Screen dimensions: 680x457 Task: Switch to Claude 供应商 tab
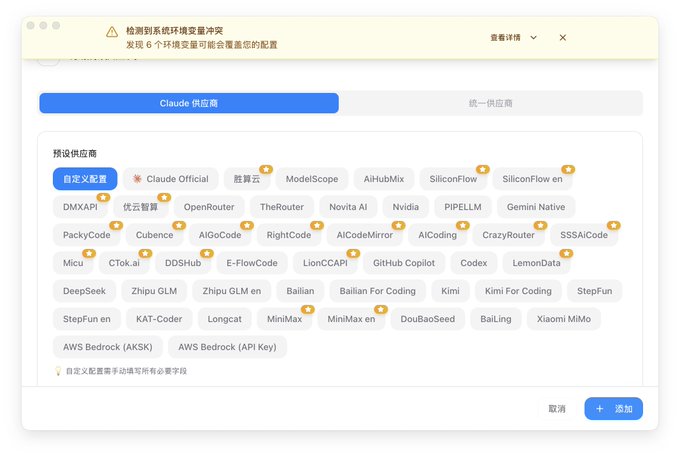point(189,103)
